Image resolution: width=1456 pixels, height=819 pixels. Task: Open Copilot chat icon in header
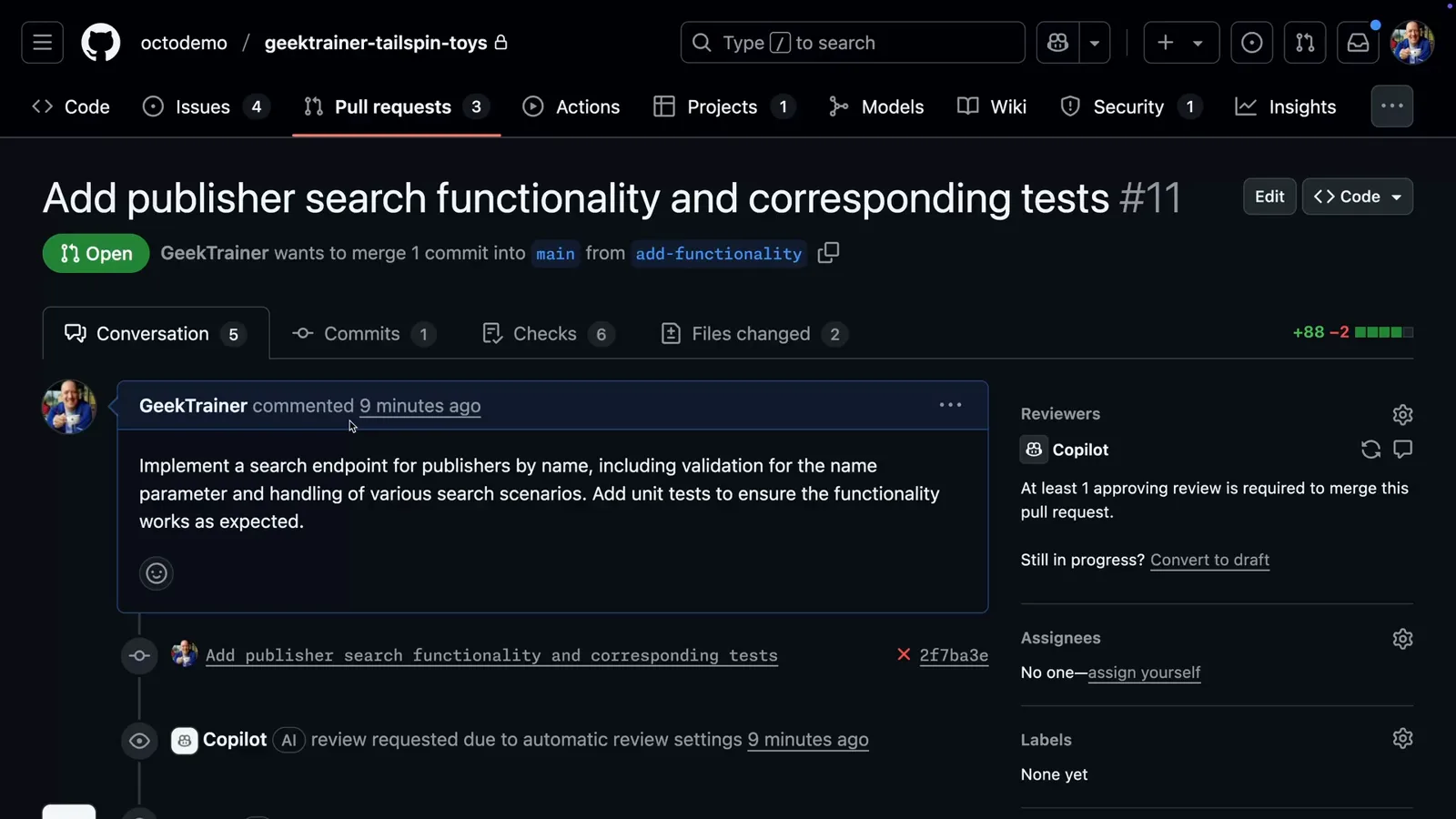coord(1057,43)
